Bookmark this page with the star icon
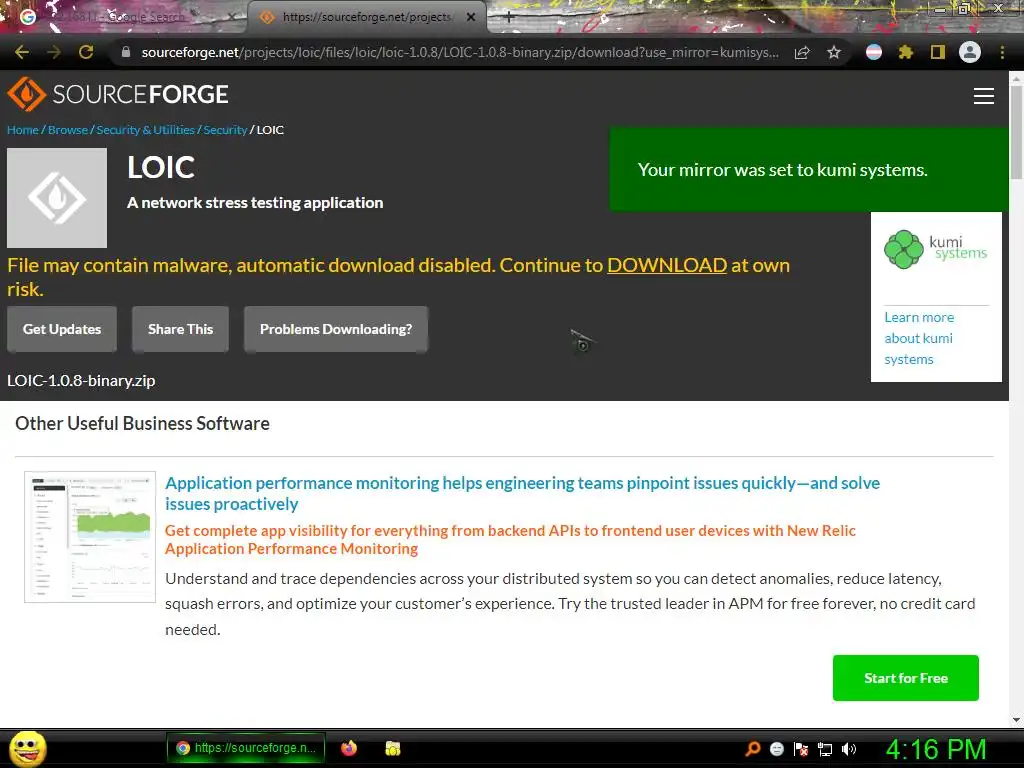Image resolution: width=1024 pixels, height=768 pixels. [x=834, y=52]
